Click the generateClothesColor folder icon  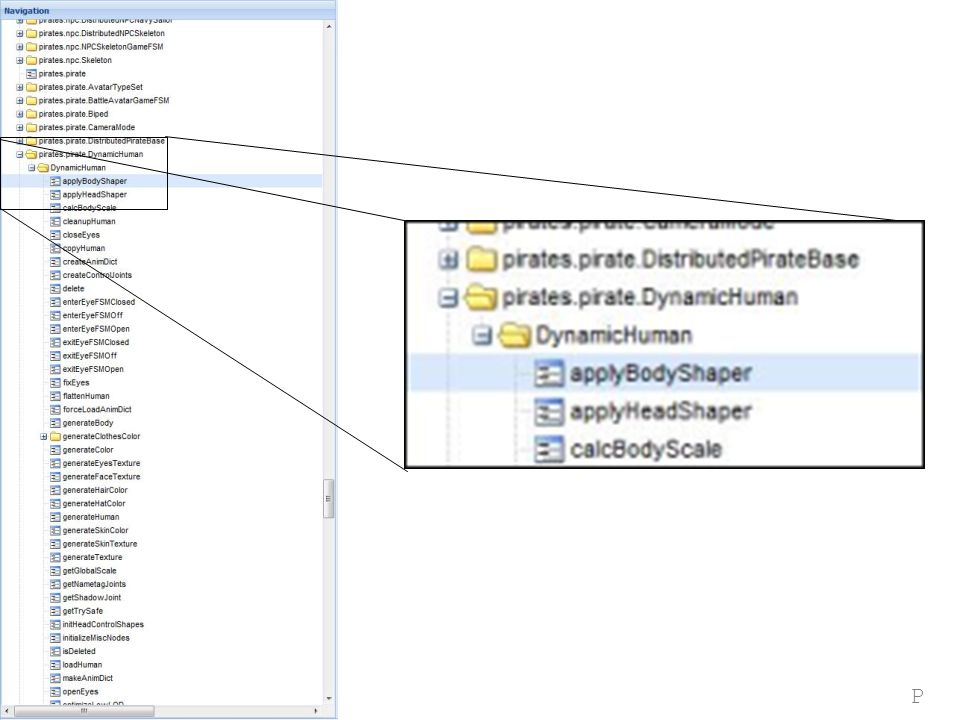[55, 437]
